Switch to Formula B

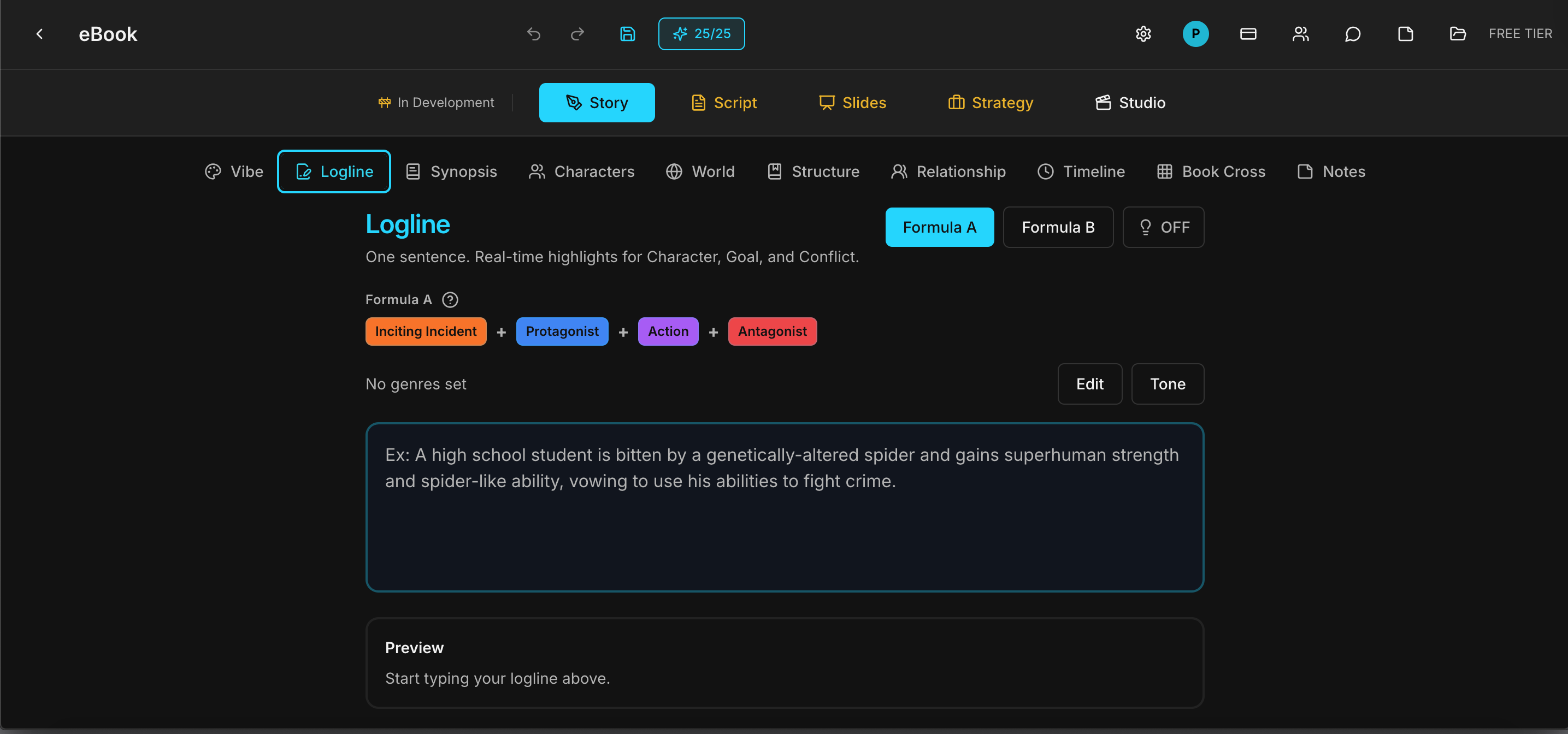(x=1057, y=227)
